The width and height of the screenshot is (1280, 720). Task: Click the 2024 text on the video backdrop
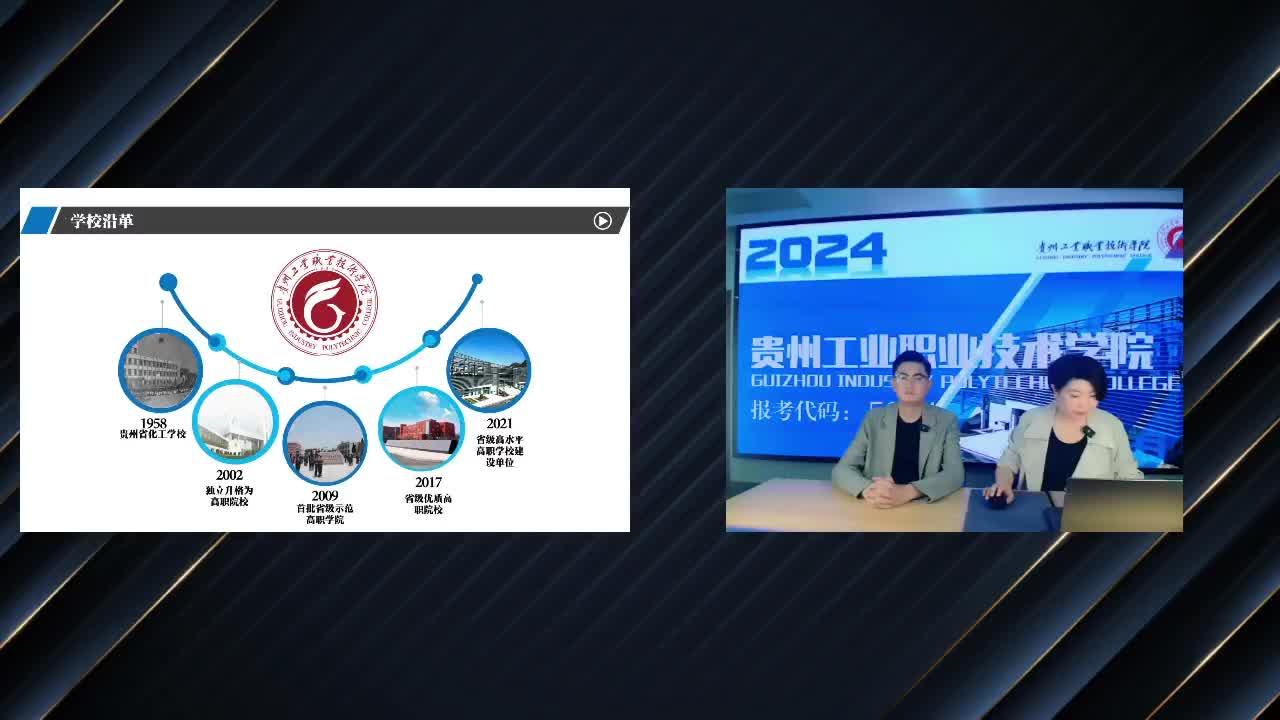[x=816, y=253]
